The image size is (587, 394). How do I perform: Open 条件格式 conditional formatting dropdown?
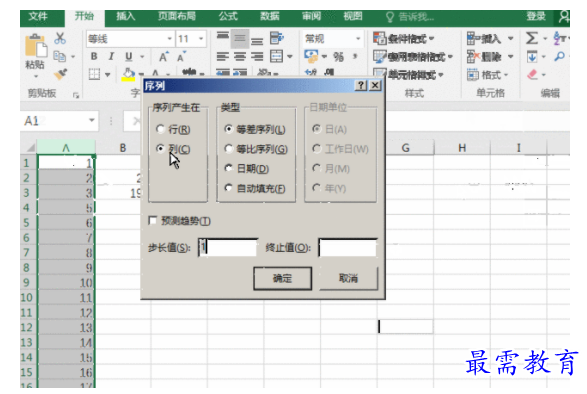(x=404, y=38)
